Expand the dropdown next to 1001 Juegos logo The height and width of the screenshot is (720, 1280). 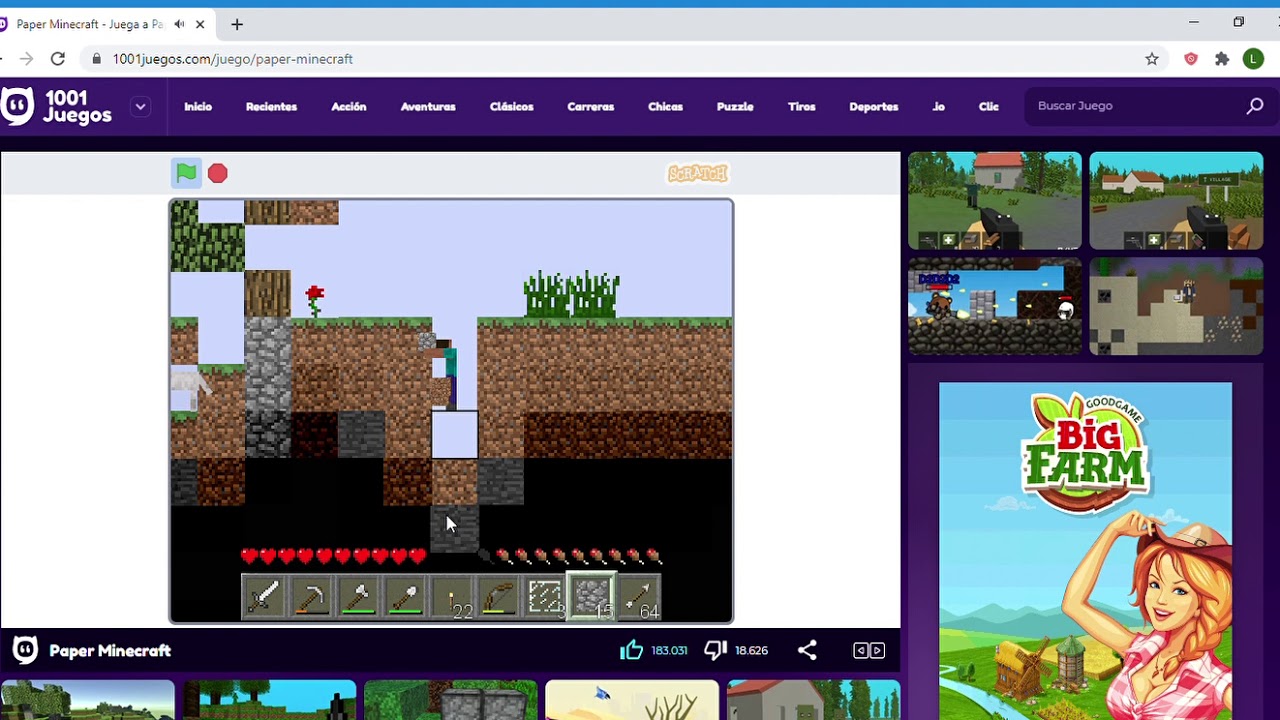click(x=140, y=106)
